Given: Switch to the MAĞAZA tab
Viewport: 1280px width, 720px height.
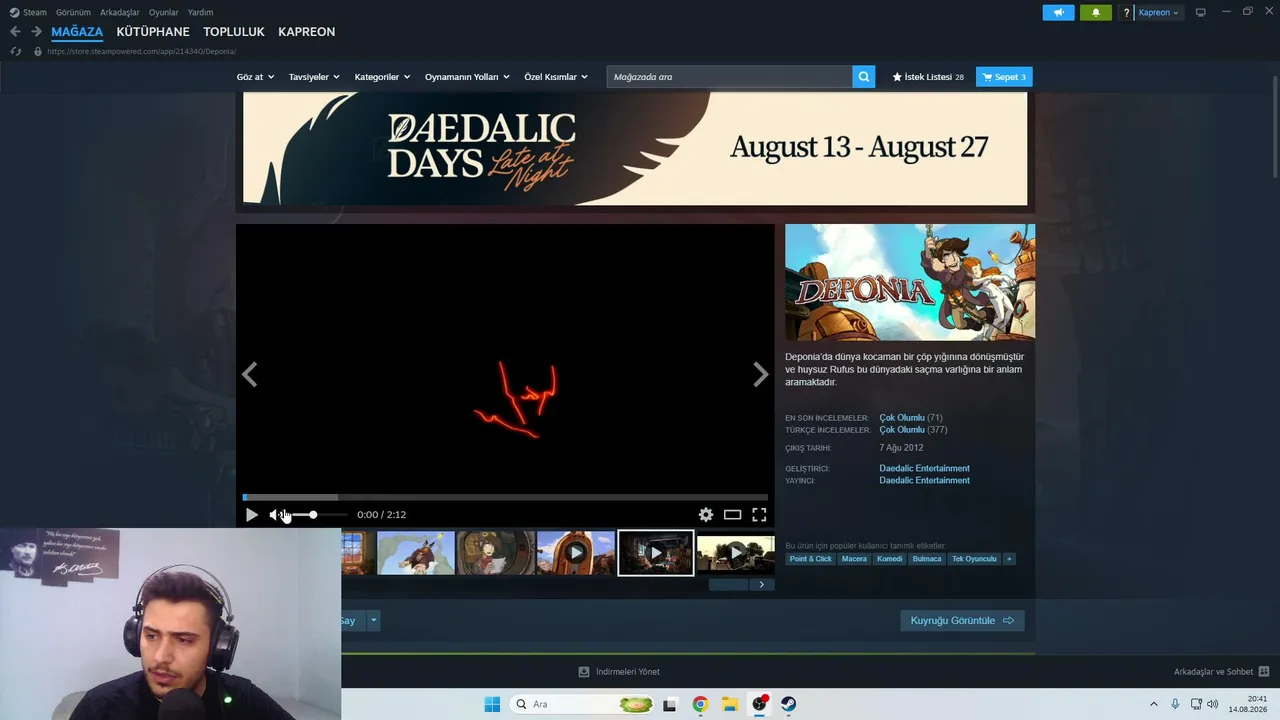Looking at the screenshot, I should 77,32.
